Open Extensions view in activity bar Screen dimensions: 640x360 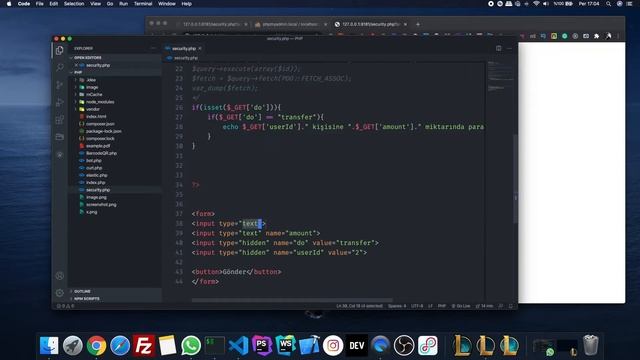(x=60, y=120)
